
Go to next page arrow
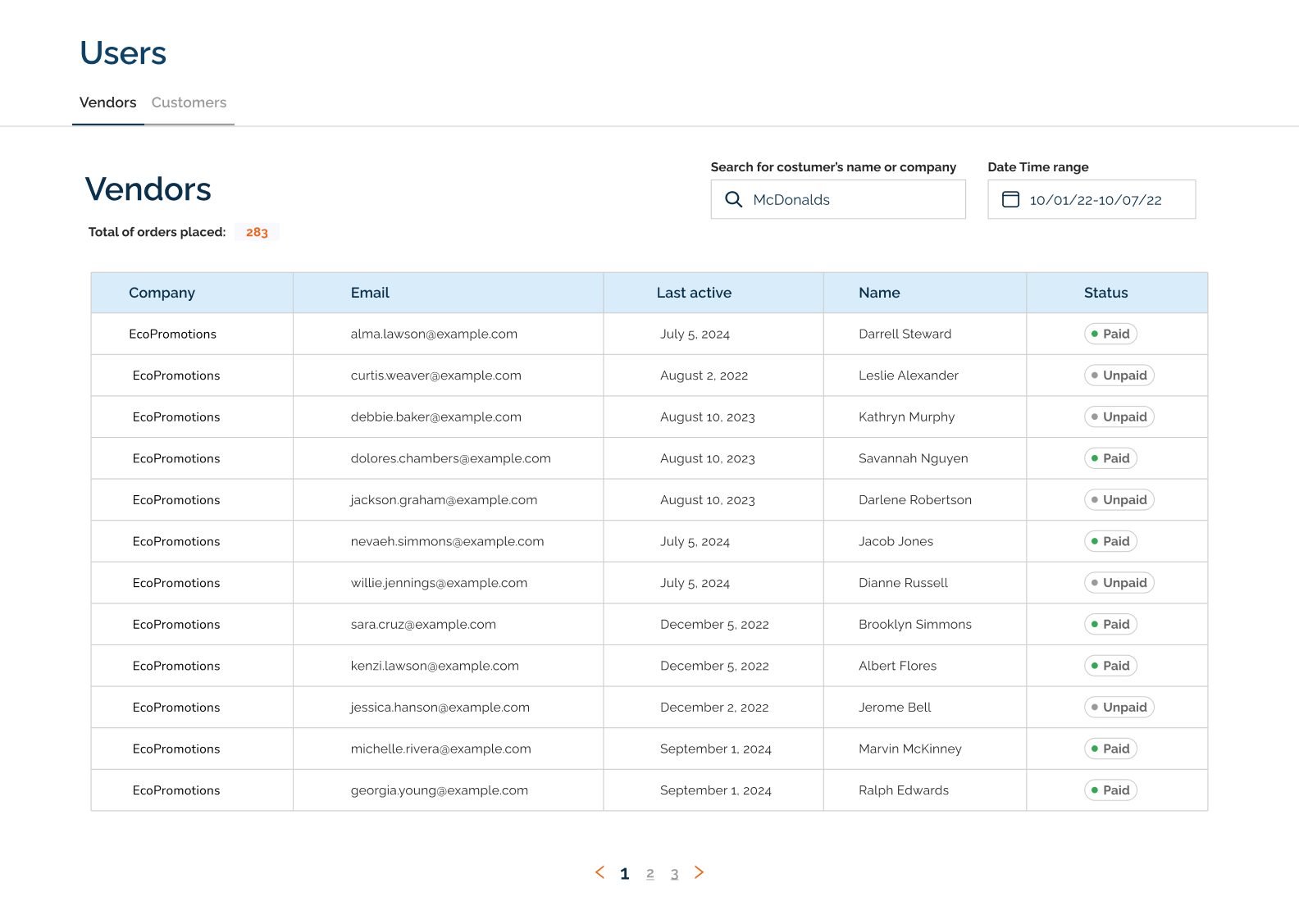(x=699, y=872)
